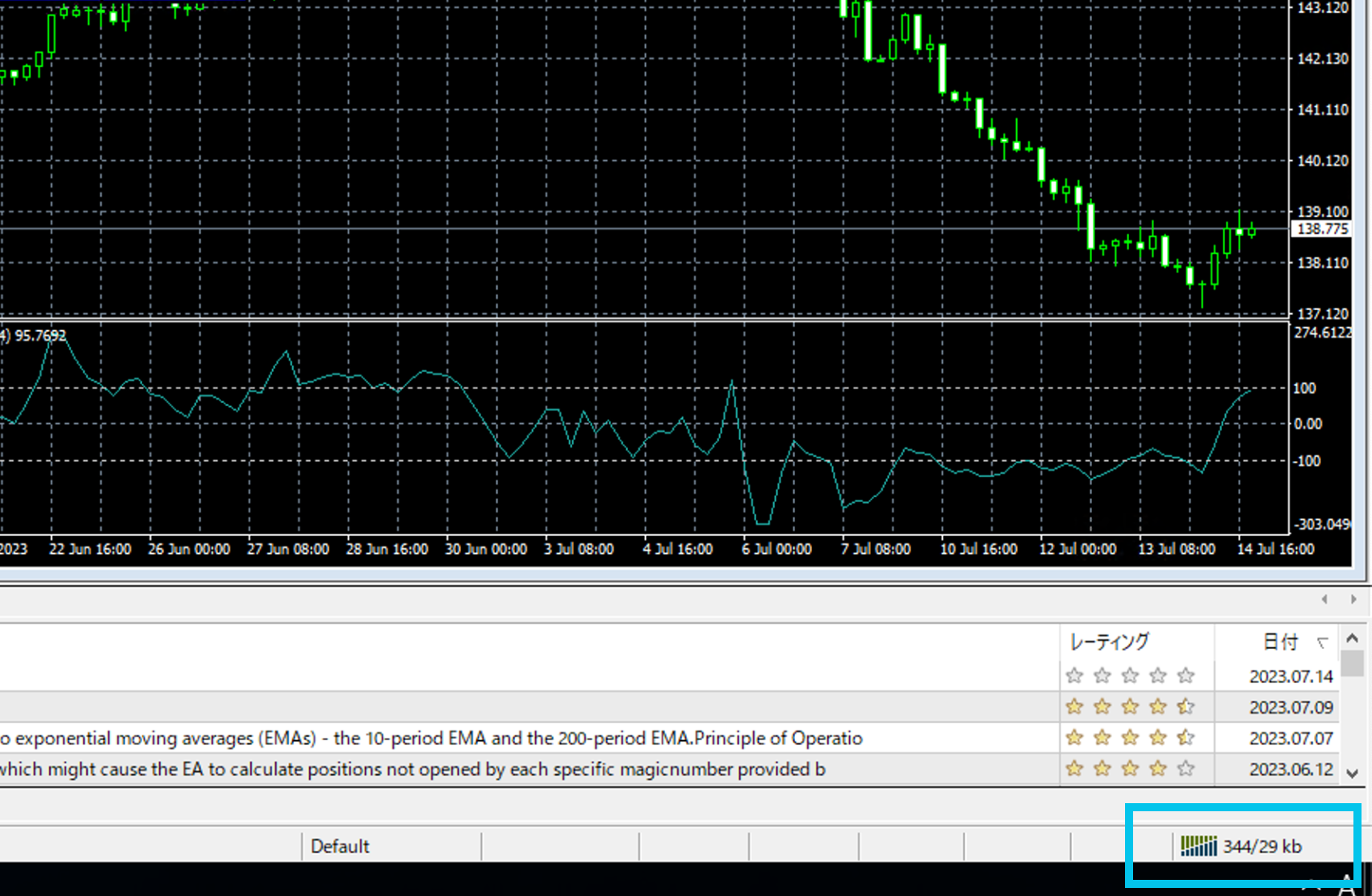Click the 344/29 kb traffic readout
The height and width of the screenshot is (896, 1372).
click(x=1262, y=846)
